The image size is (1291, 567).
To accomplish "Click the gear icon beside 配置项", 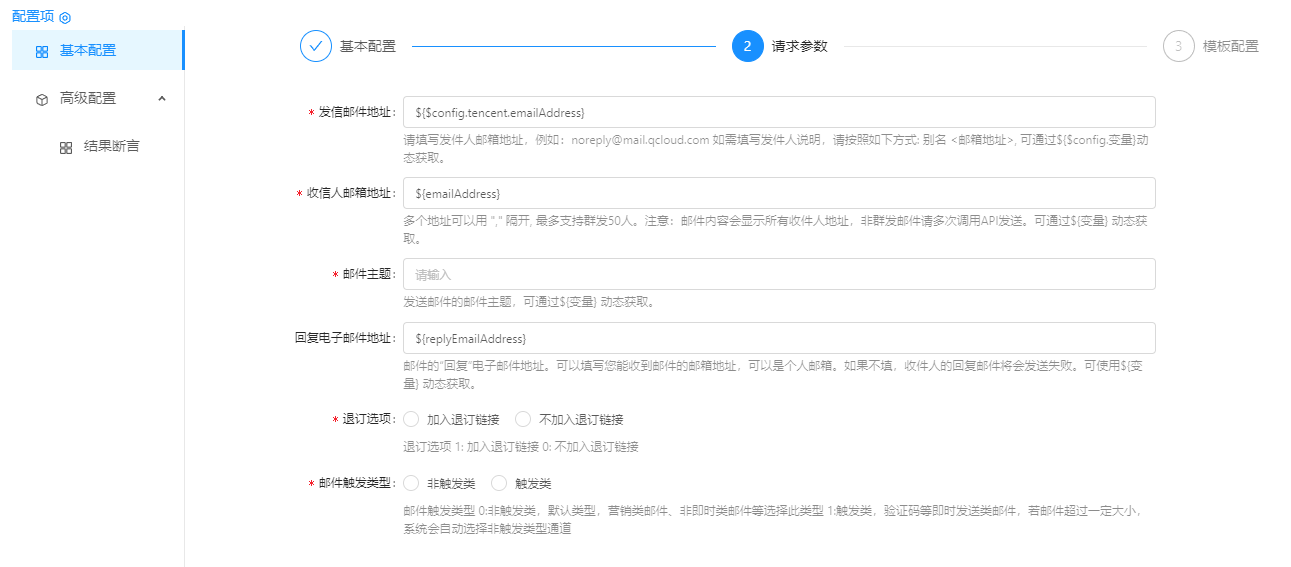I will pos(65,18).
